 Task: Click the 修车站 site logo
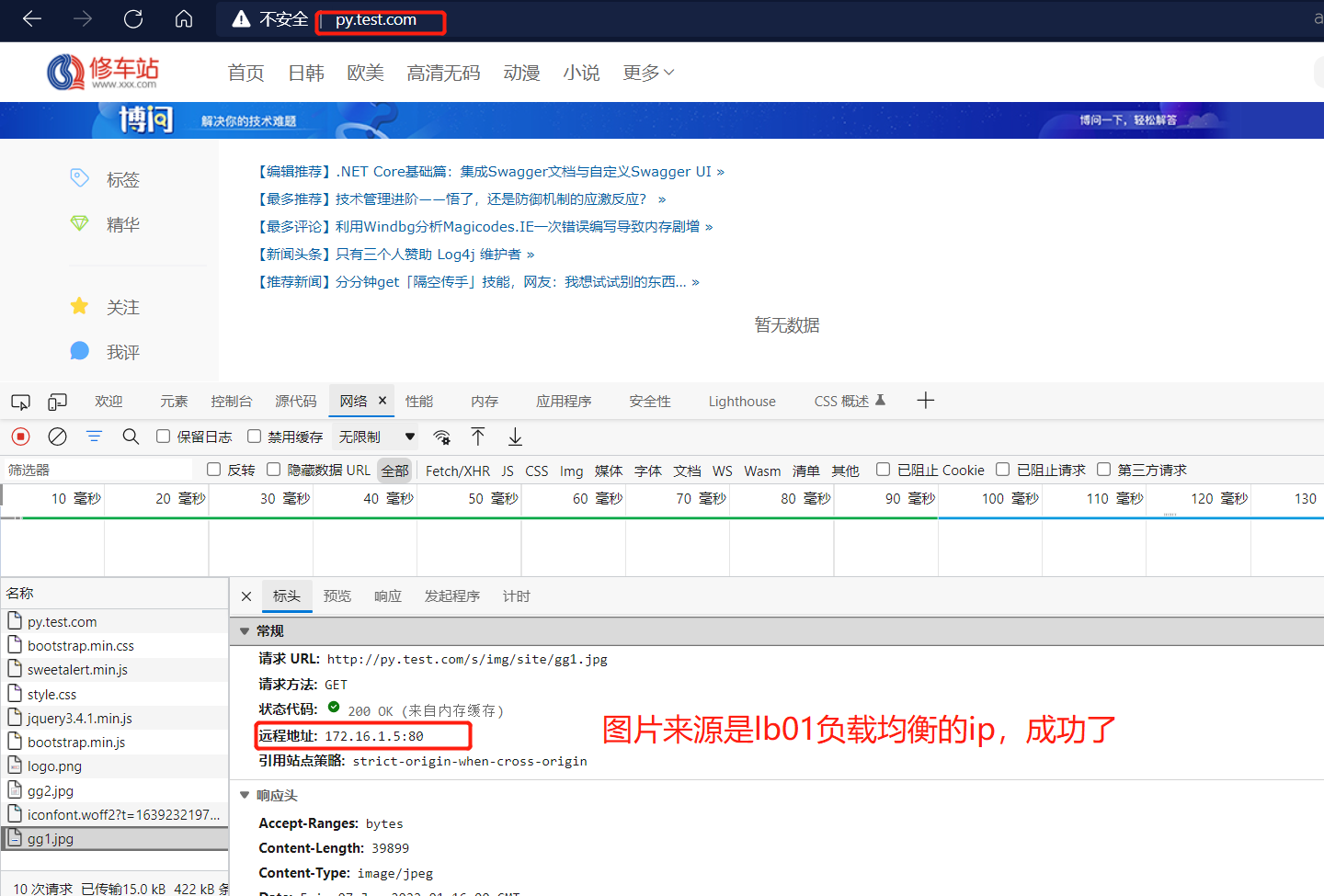click(x=103, y=72)
